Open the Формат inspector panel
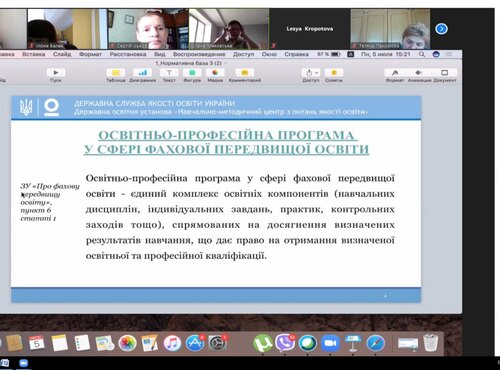The image size is (500, 370). pyautogui.click(x=395, y=73)
